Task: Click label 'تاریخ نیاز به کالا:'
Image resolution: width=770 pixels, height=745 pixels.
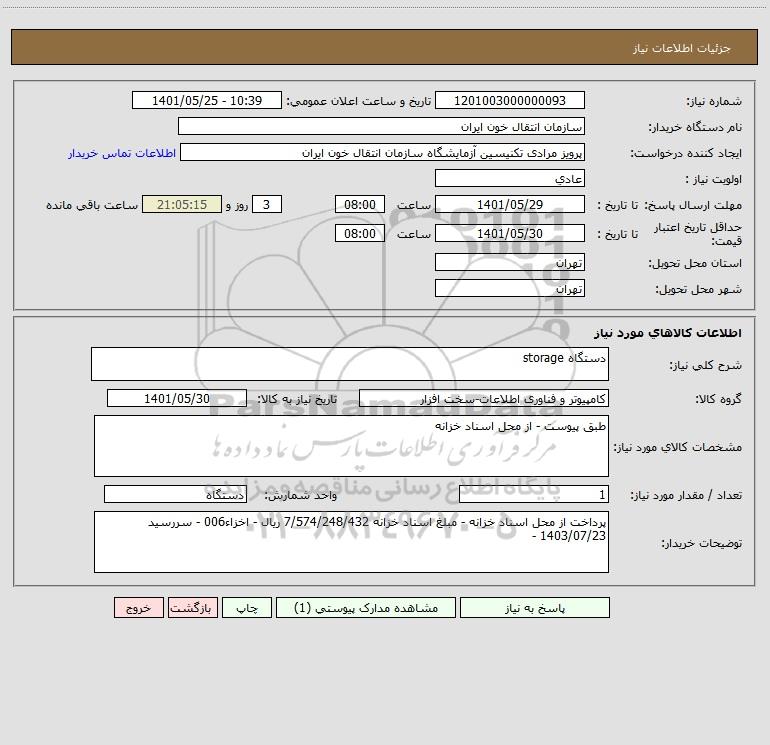Action: click(298, 399)
